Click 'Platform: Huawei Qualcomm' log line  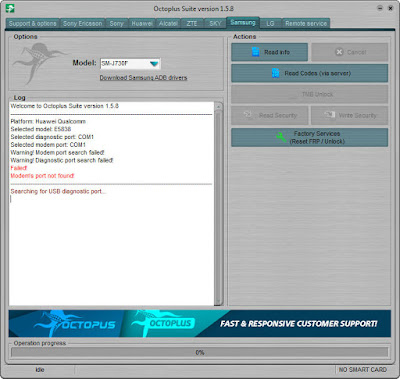click(x=48, y=121)
